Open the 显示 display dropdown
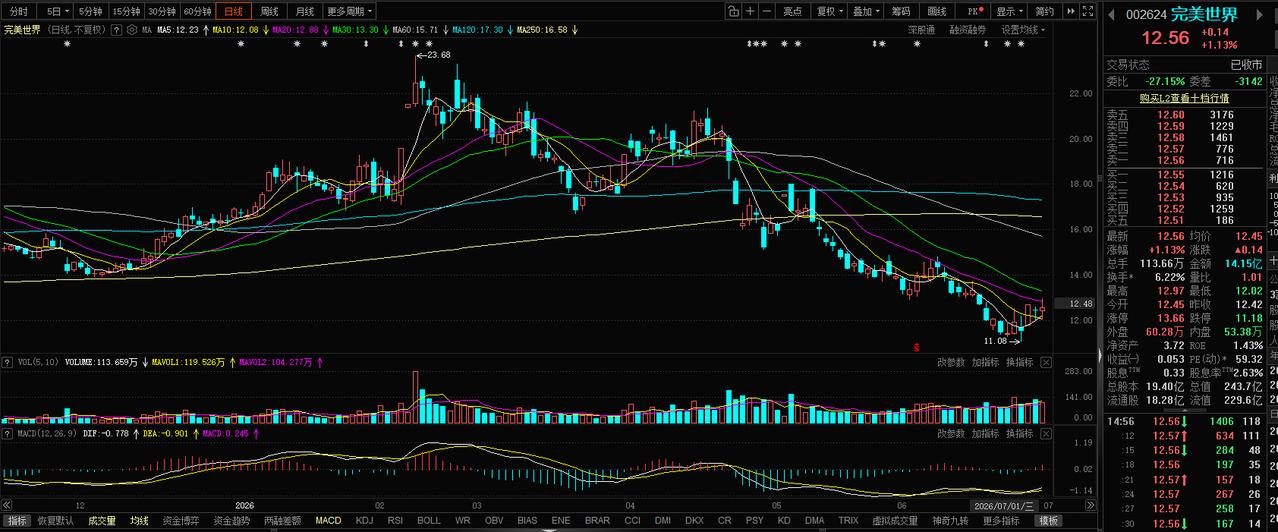 tap(1008, 11)
